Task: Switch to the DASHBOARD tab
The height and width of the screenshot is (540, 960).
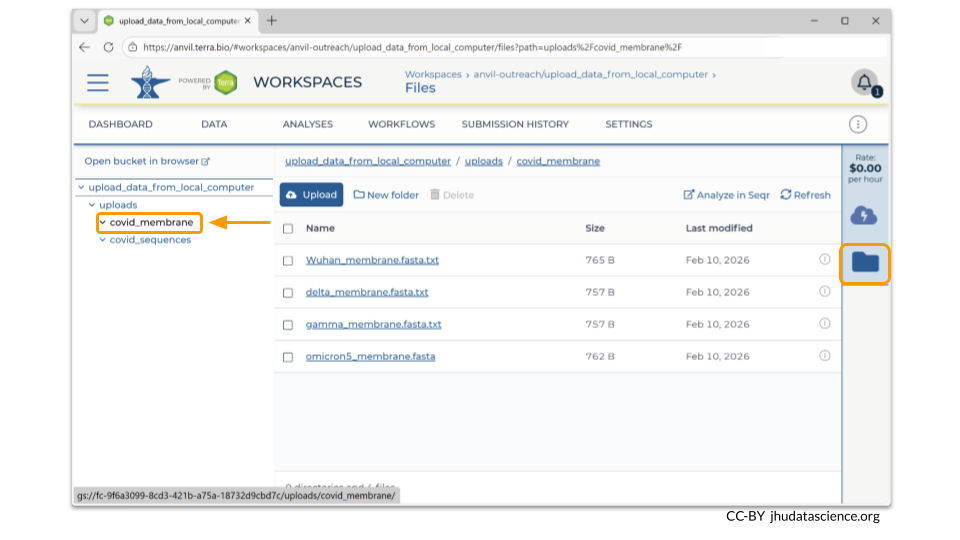Action: tap(121, 124)
